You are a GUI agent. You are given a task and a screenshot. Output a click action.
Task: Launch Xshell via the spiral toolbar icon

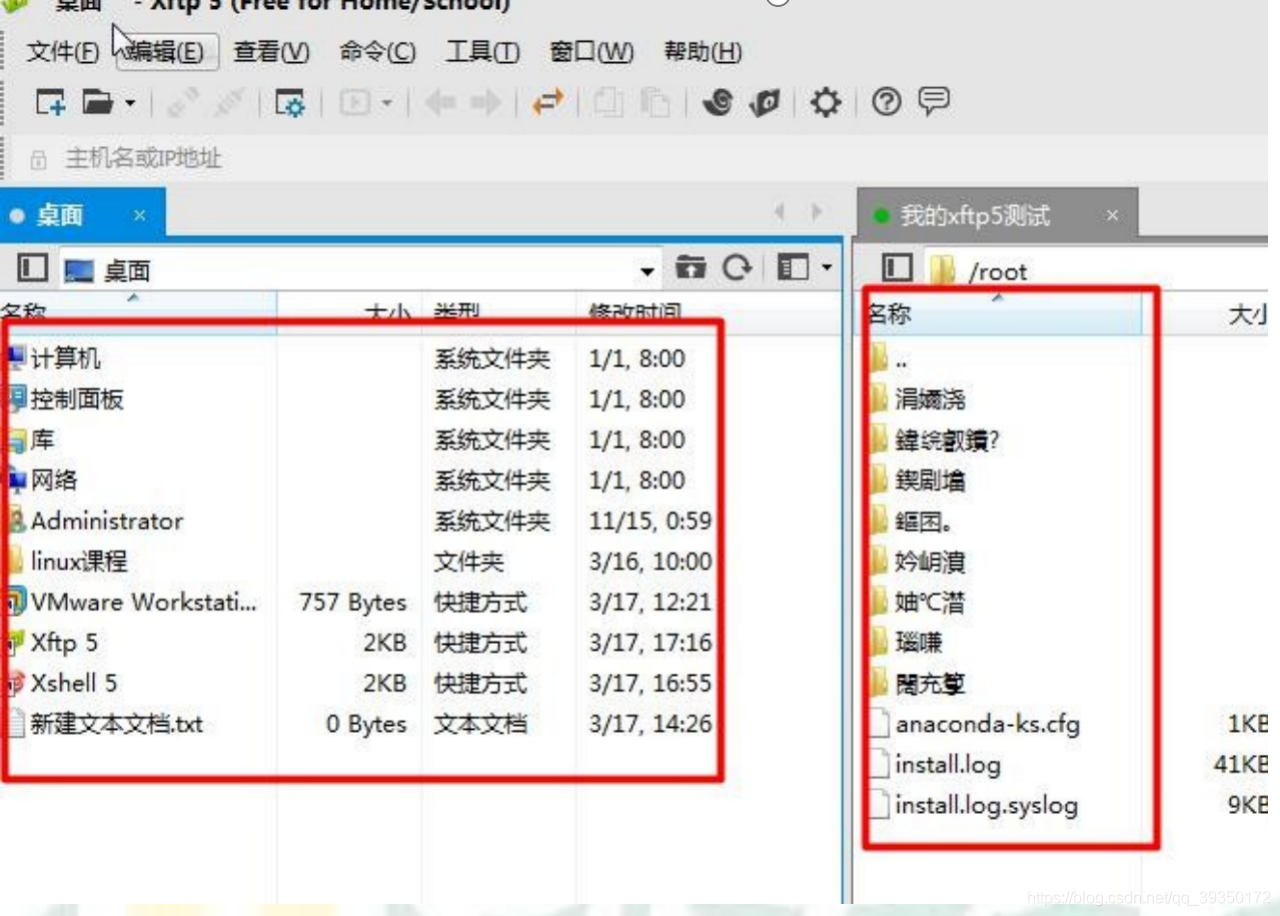[718, 102]
